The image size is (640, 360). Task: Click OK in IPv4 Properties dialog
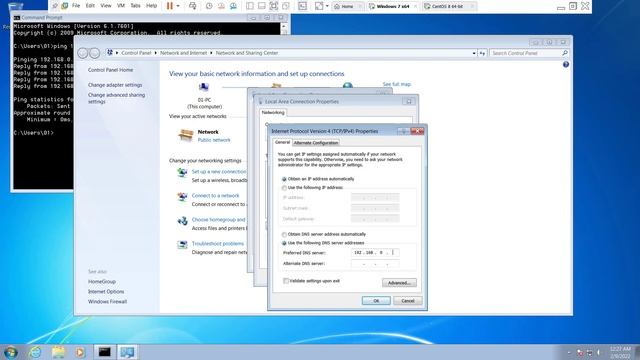pos(376,301)
